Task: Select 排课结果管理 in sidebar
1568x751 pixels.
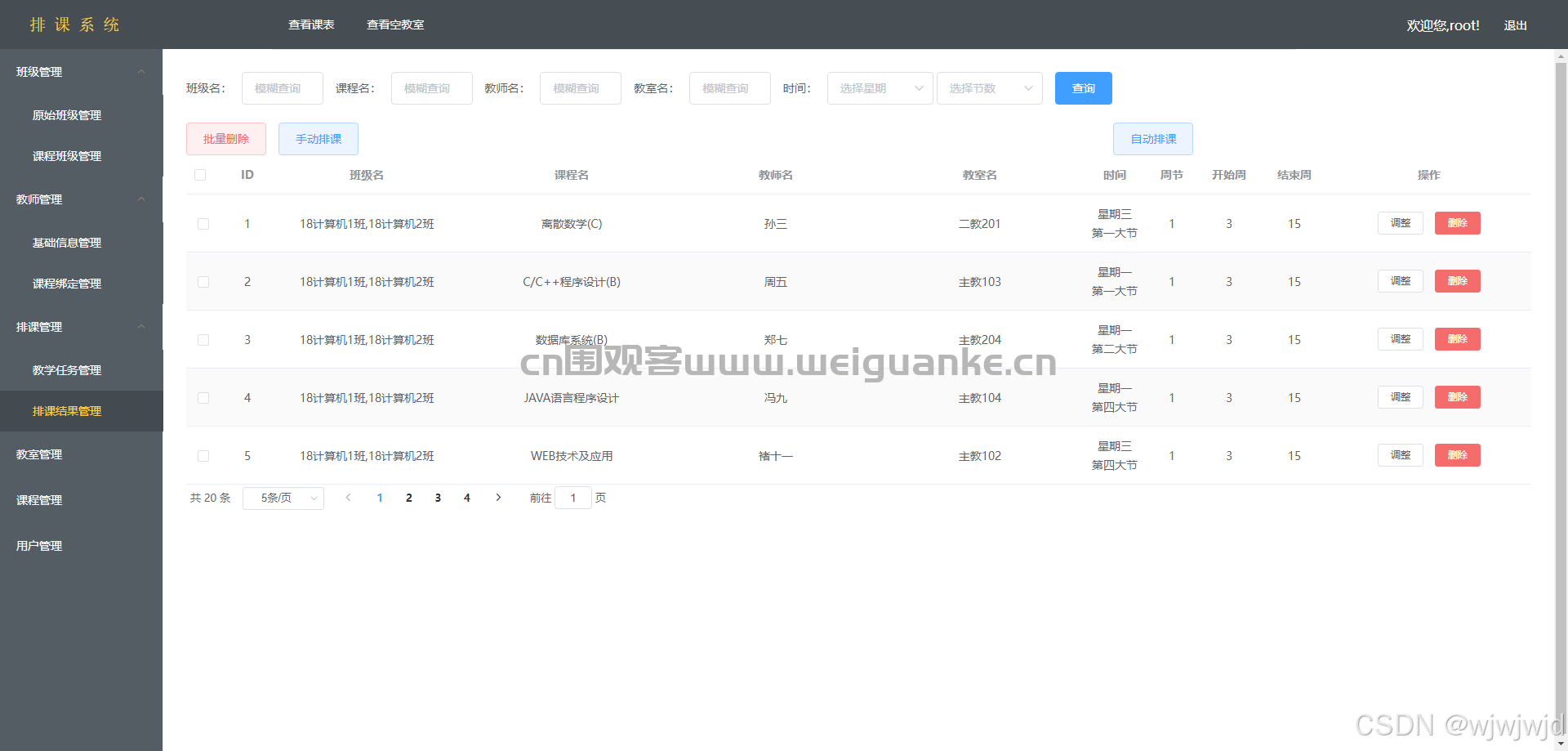Action: [x=82, y=411]
